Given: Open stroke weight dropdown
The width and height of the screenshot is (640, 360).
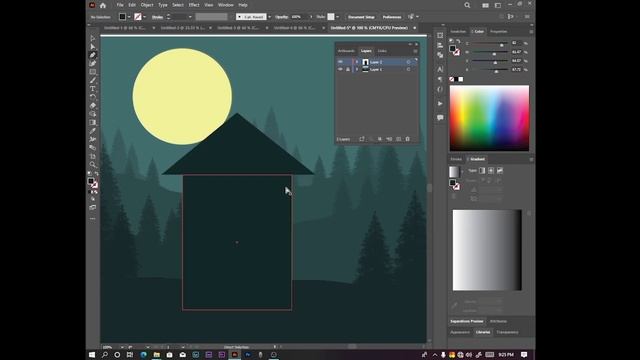Looking at the screenshot, I should (190, 17).
